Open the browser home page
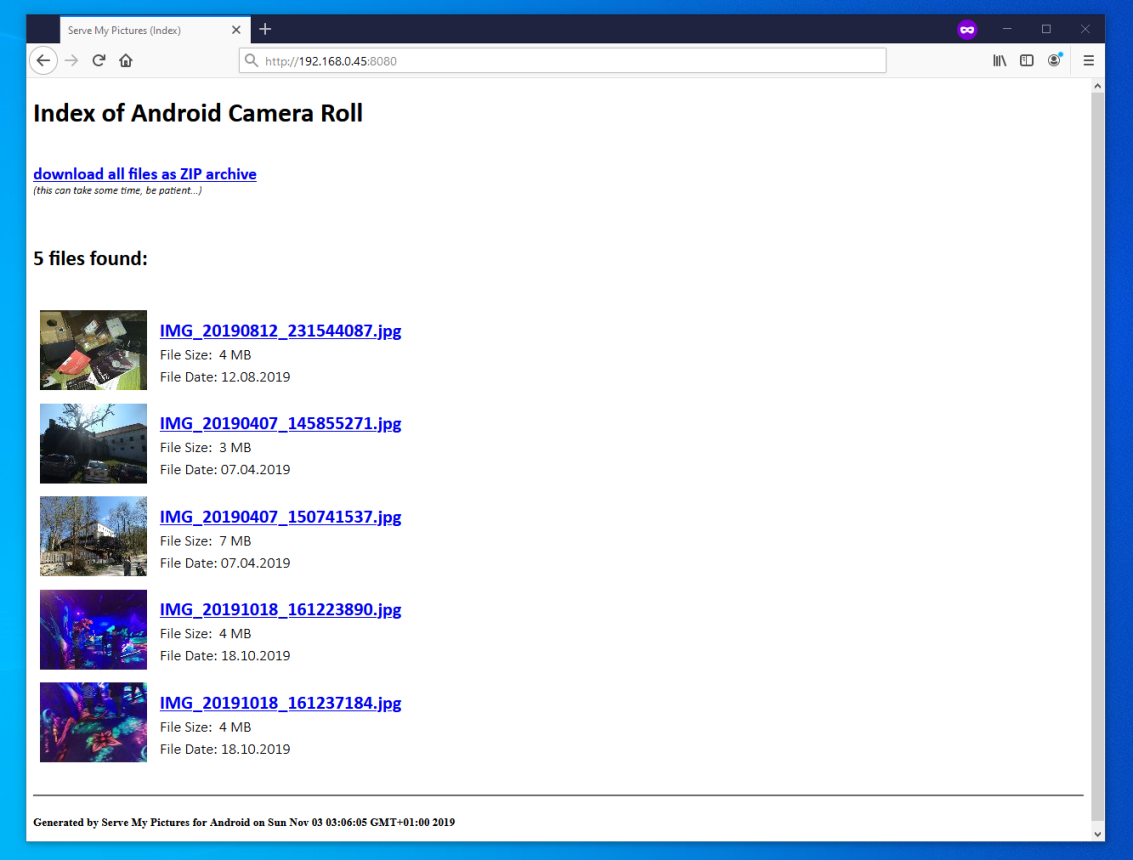Screen dimensions: 1133x860 coord(126,61)
